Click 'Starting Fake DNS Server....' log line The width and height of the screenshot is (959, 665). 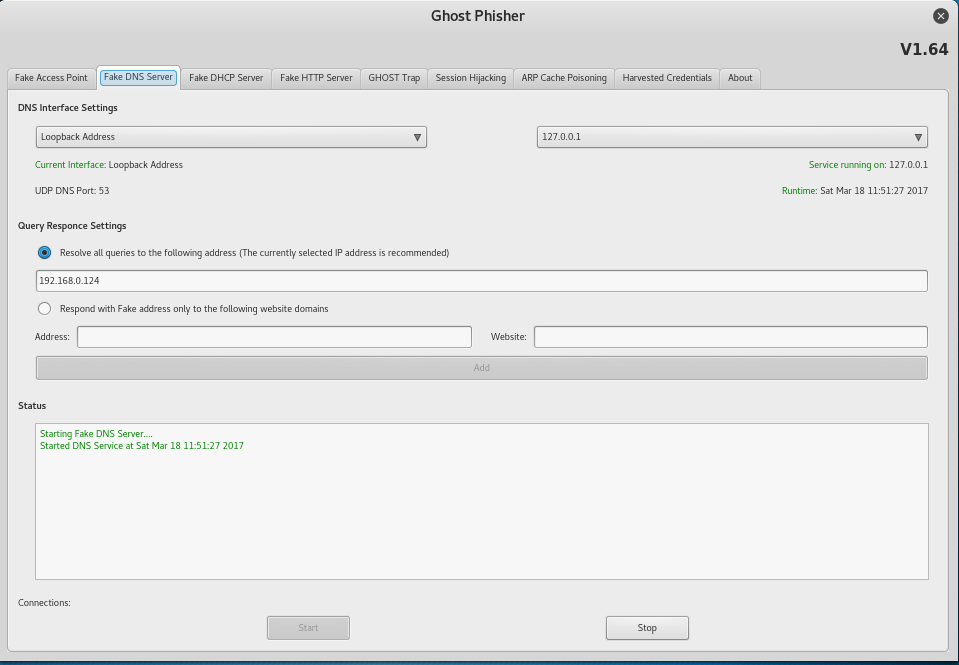97,434
